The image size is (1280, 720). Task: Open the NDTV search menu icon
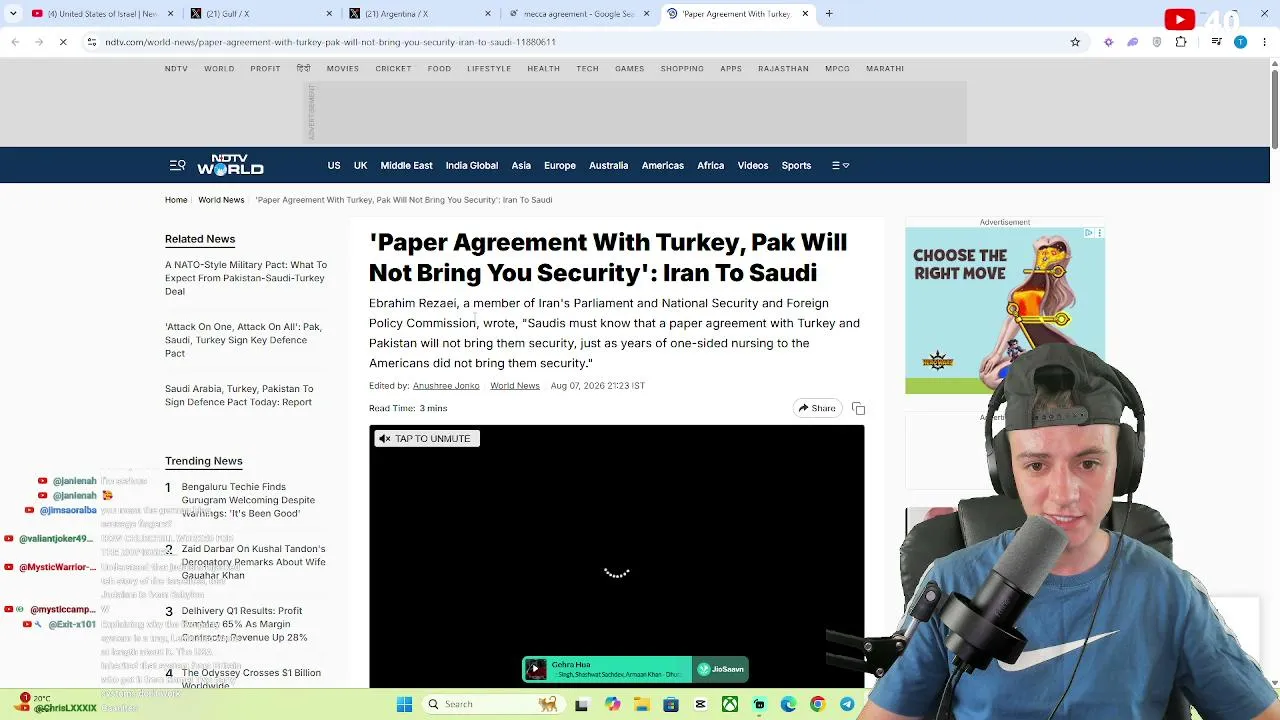[x=177, y=166]
